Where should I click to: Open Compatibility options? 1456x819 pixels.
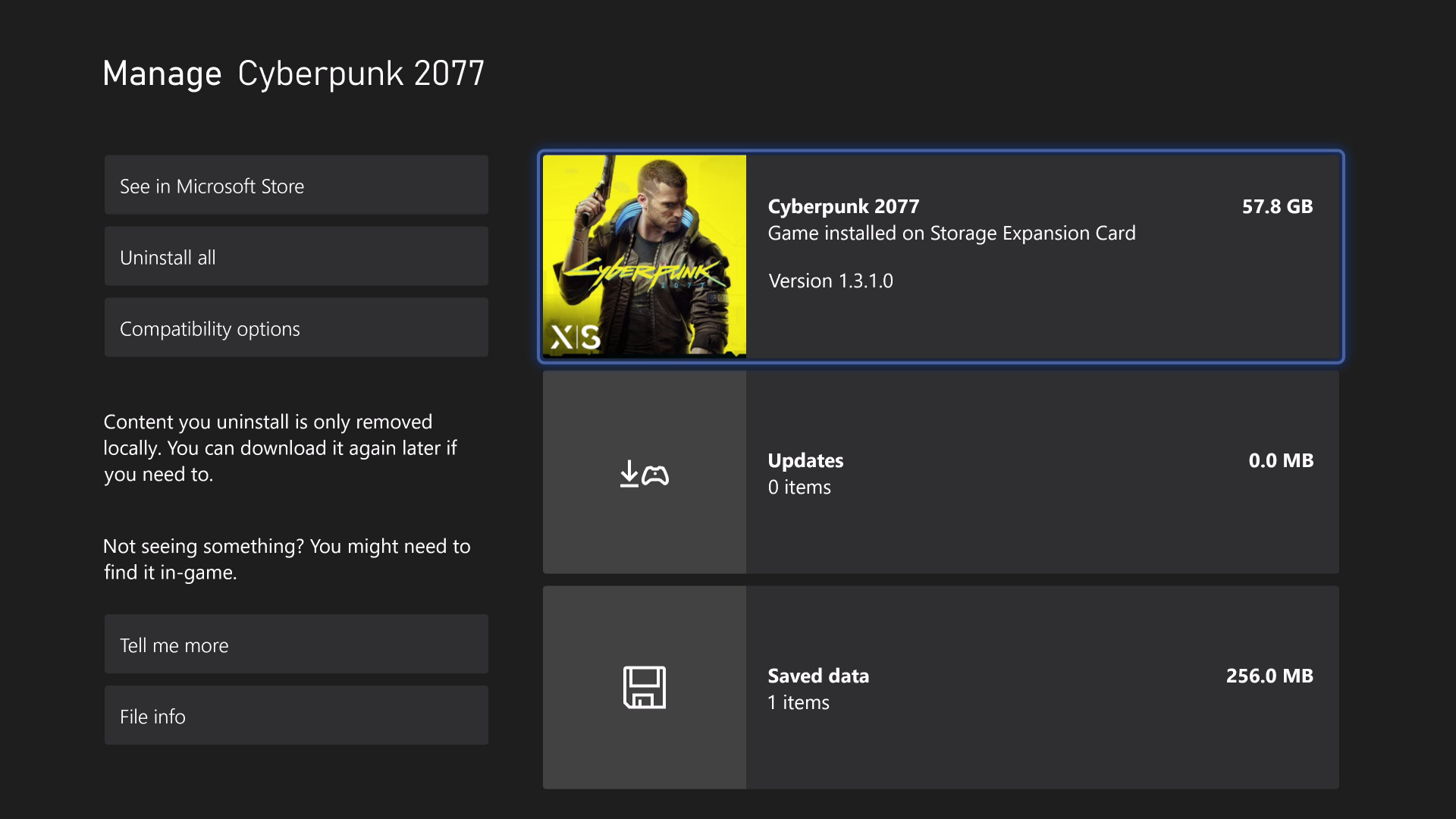[296, 328]
